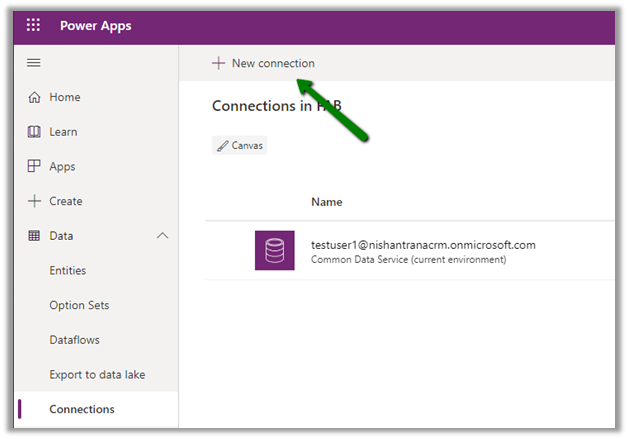Collapse the Data section chevron
Viewport: 628px width, 439px height.
162,236
